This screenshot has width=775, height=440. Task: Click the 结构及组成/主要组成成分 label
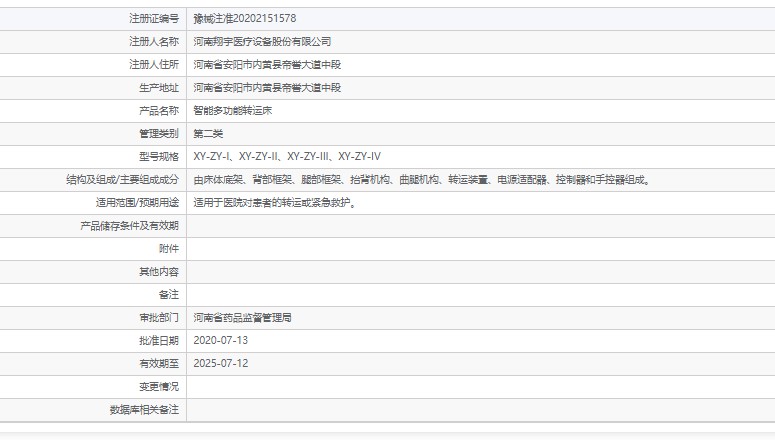click(122, 180)
